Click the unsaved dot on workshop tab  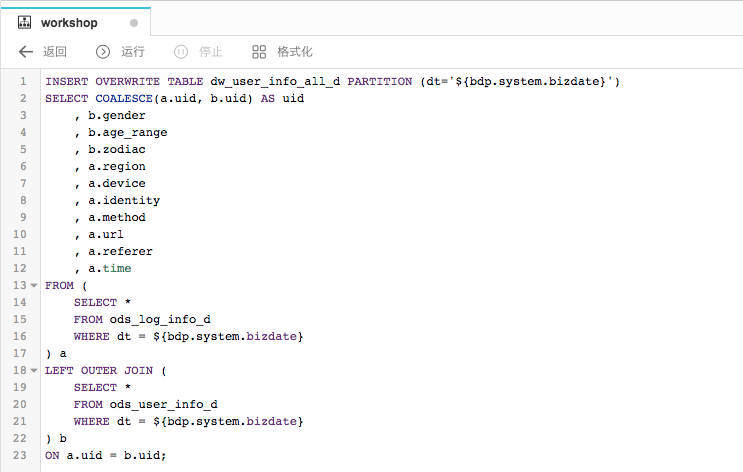(x=134, y=23)
